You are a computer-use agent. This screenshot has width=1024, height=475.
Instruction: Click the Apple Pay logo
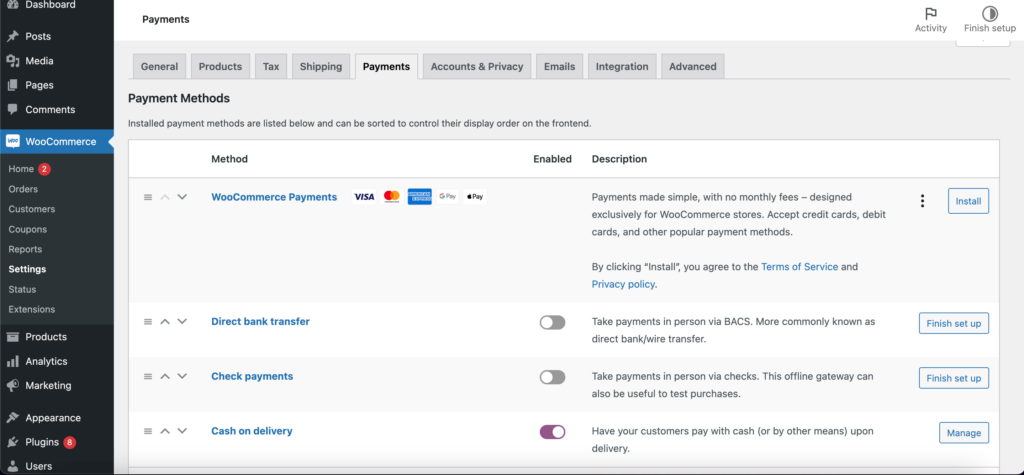click(x=475, y=197)
